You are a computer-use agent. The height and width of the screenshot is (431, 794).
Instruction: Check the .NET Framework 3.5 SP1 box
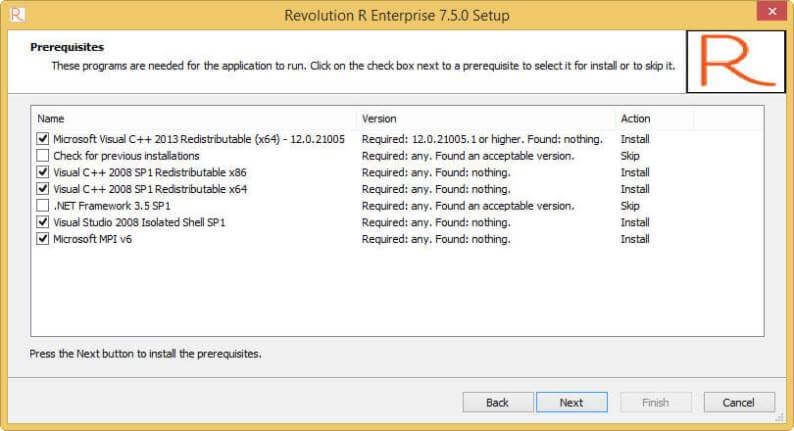pos(43,205)
